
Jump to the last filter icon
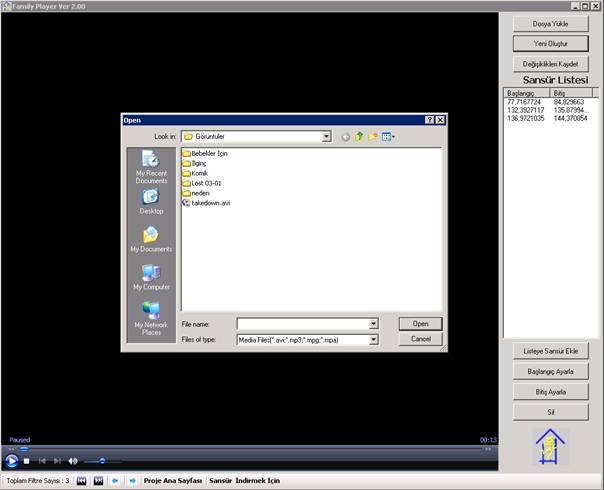(98, 480)
